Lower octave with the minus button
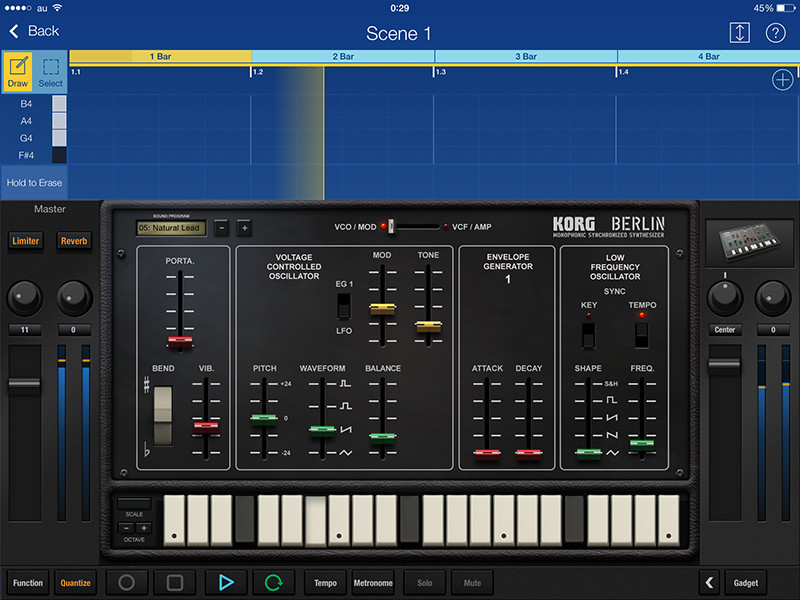 tap(126, 528)
